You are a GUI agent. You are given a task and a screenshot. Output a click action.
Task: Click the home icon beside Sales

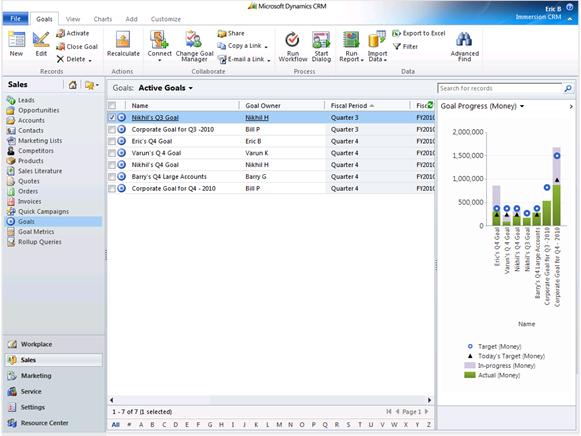coord(73,85)
